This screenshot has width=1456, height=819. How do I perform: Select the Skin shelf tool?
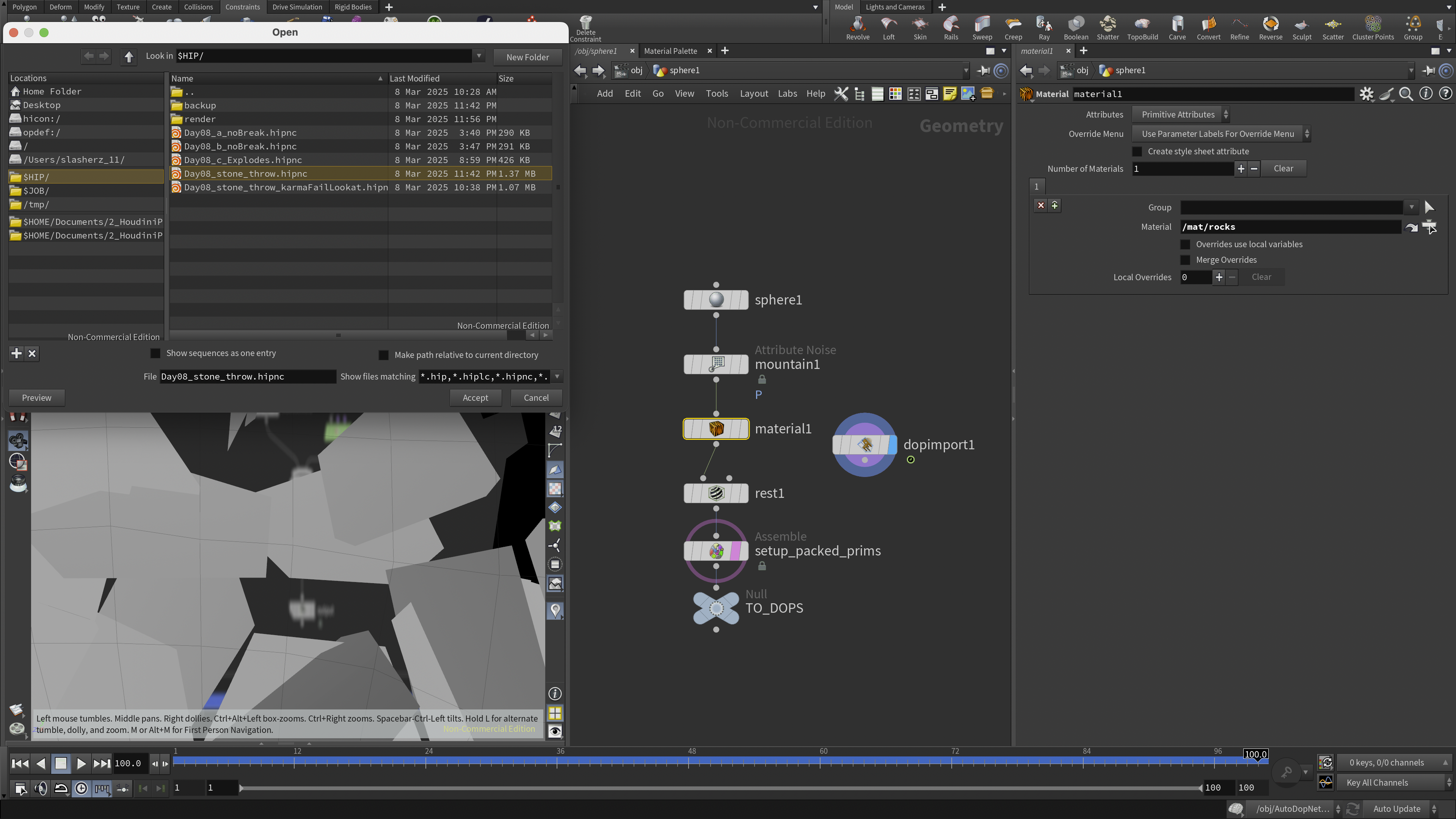[x=920, y=28]
